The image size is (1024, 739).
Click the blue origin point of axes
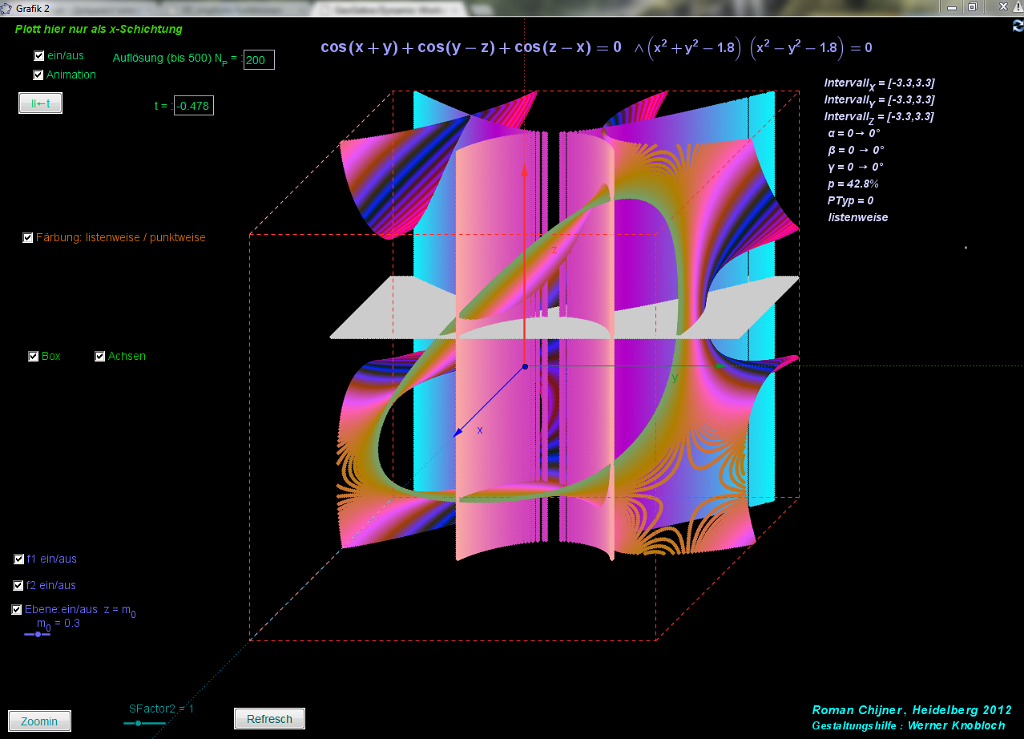(x=524, y=367)
